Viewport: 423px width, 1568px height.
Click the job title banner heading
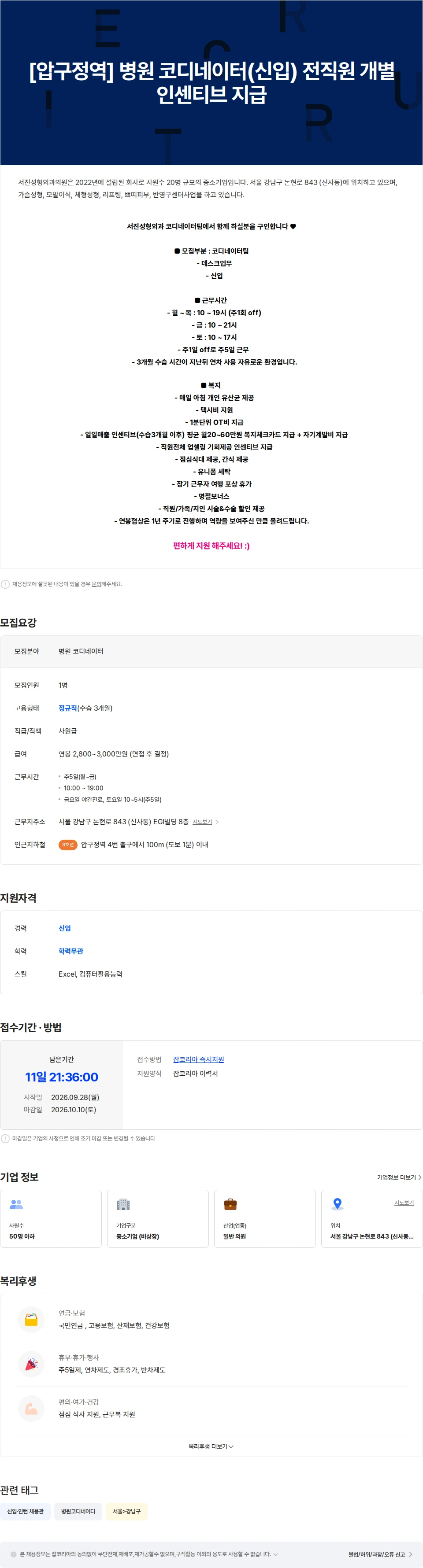click(211, 83)
